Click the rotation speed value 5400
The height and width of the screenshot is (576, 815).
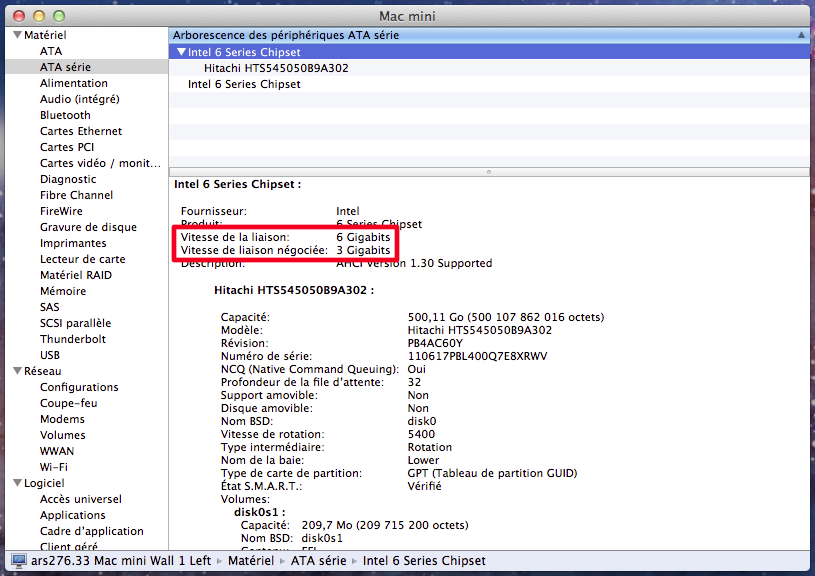tap(421, 434)
